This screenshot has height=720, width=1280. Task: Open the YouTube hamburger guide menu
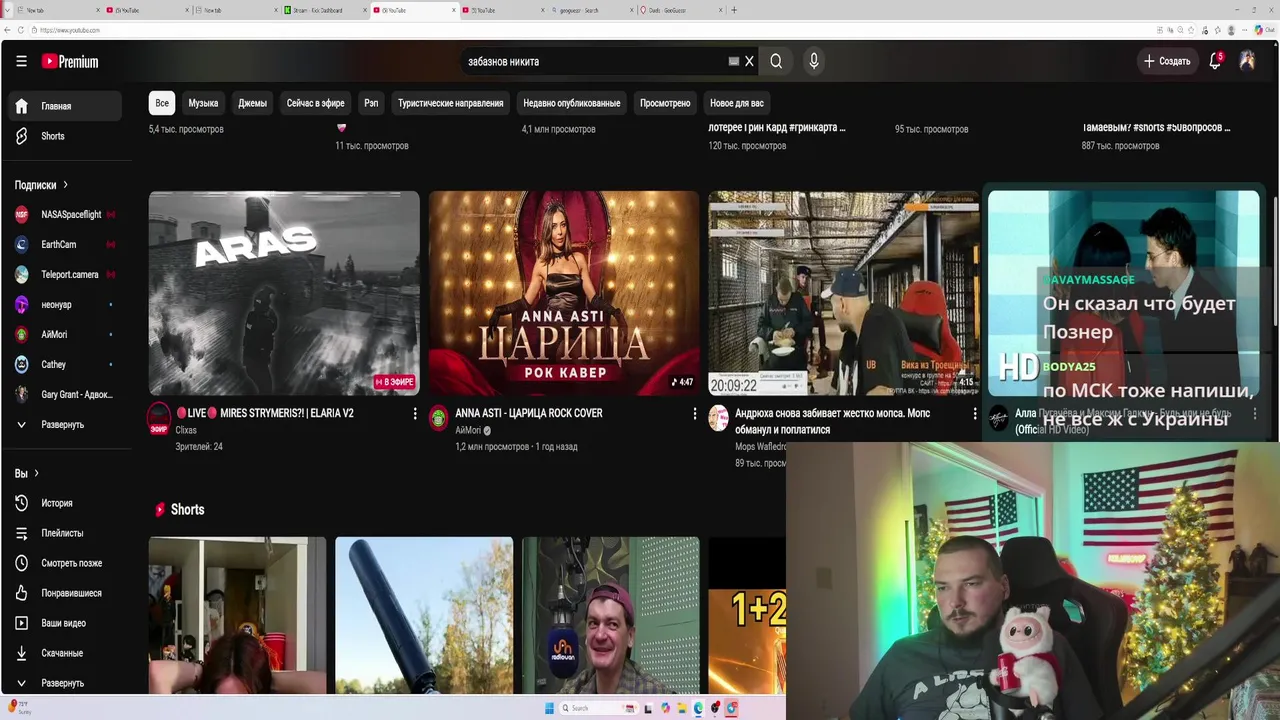(x=21, y=61)
